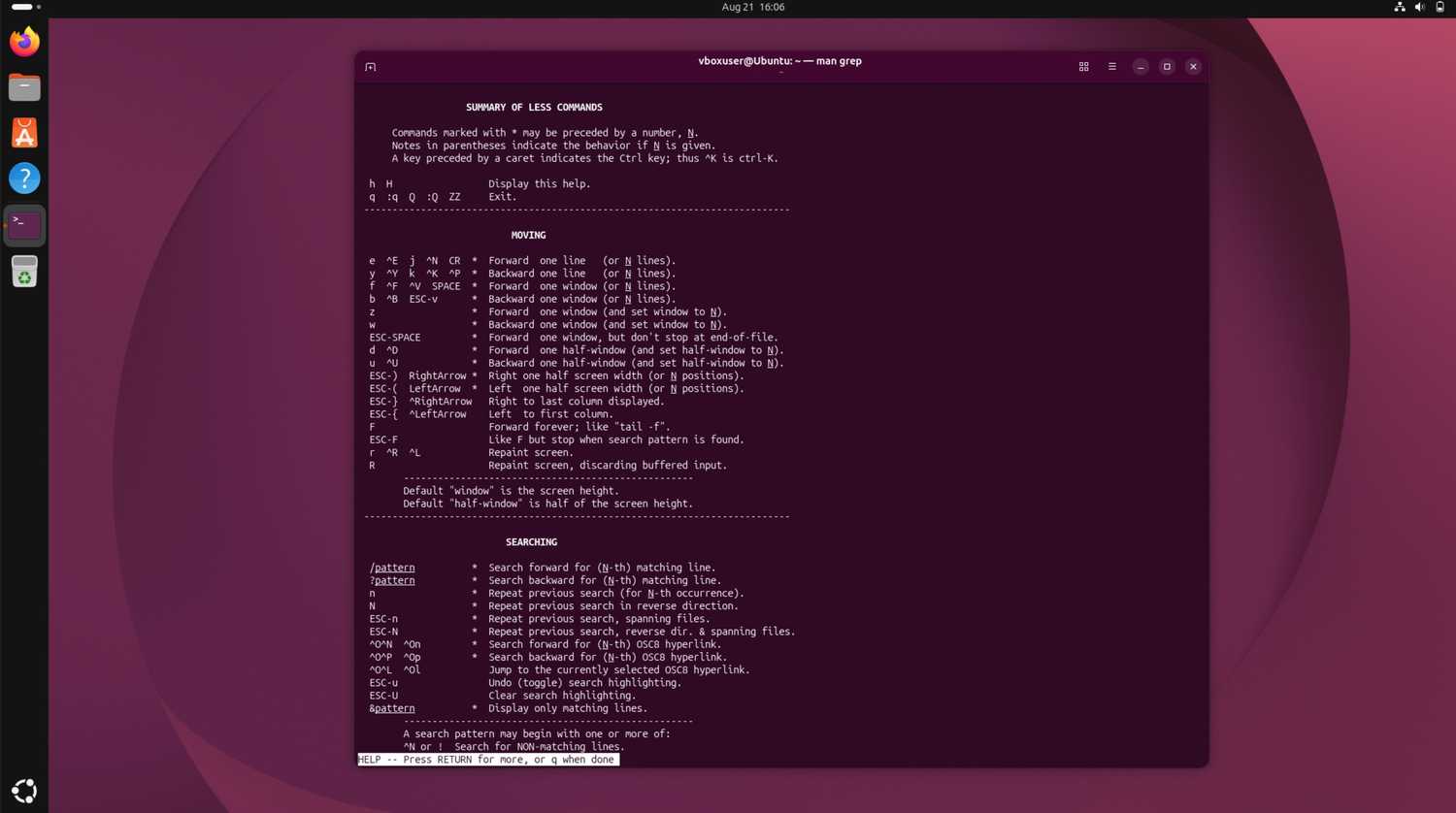Image resolution: width=1456 pixels, height=813 pixels.
Task: Click 'Left to first column.' description
Action: (550, 414)
